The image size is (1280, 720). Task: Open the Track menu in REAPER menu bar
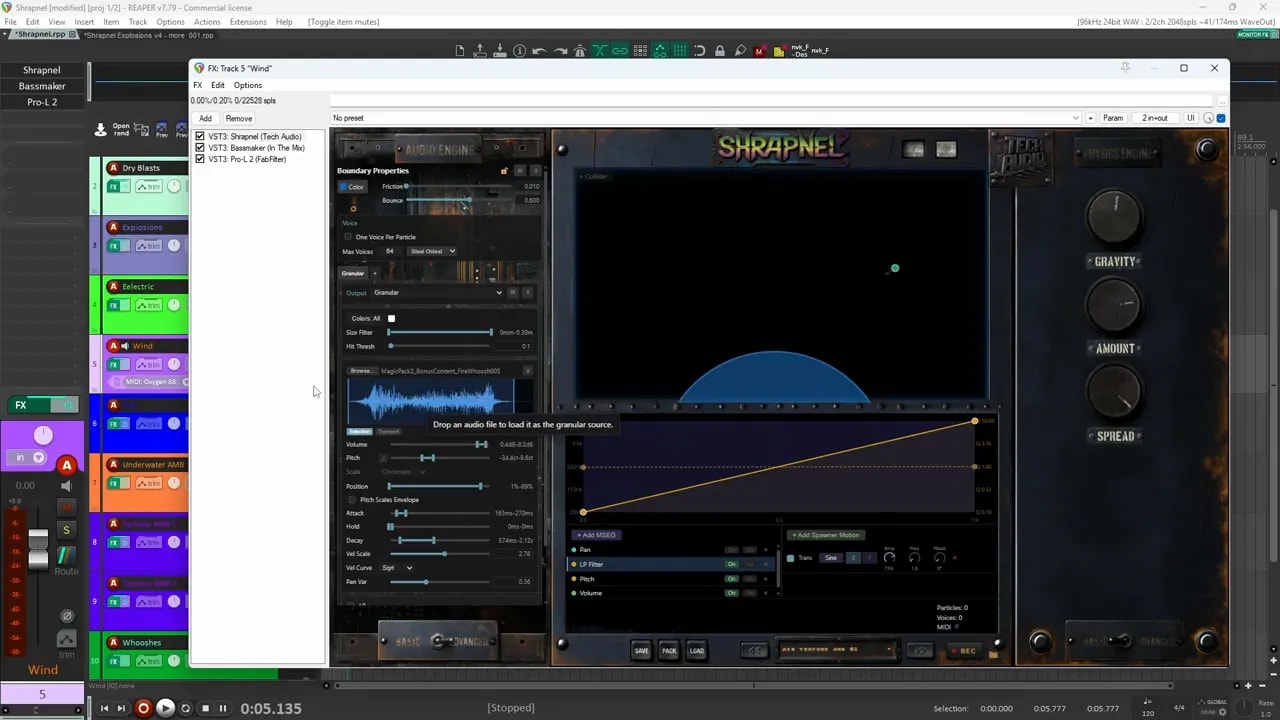[138, 21]
